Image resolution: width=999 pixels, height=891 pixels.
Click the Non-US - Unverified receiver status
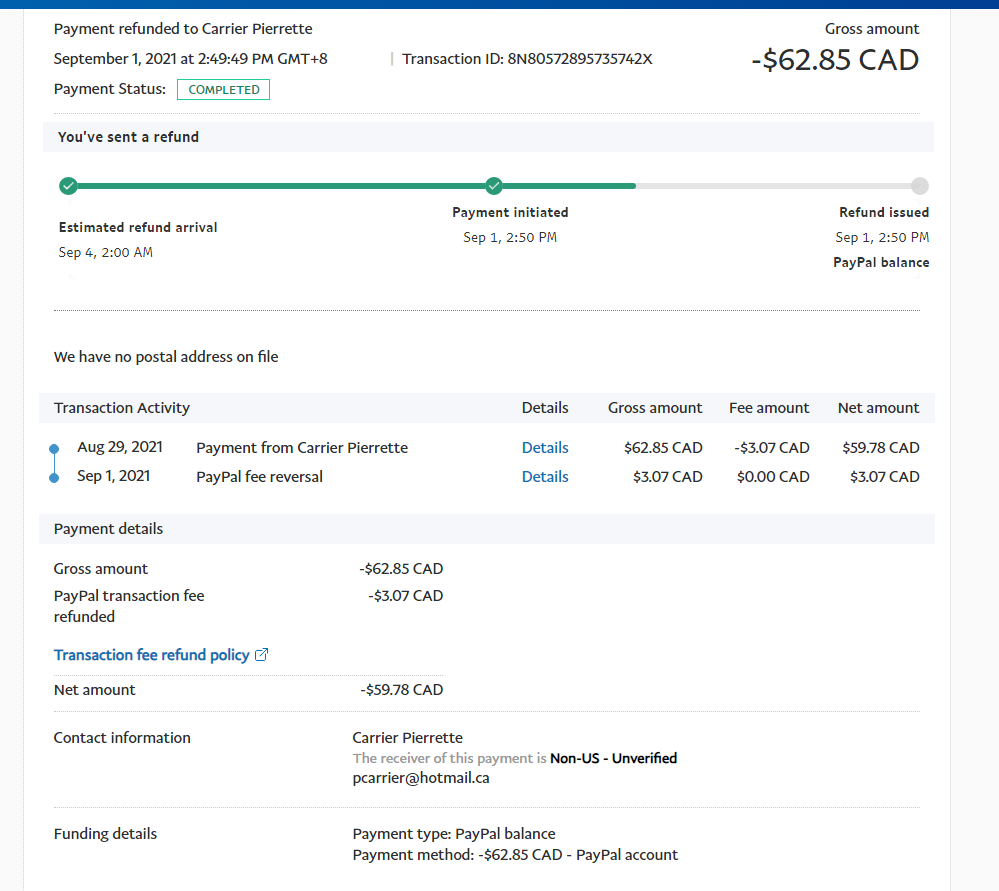[x=613, y=758]
